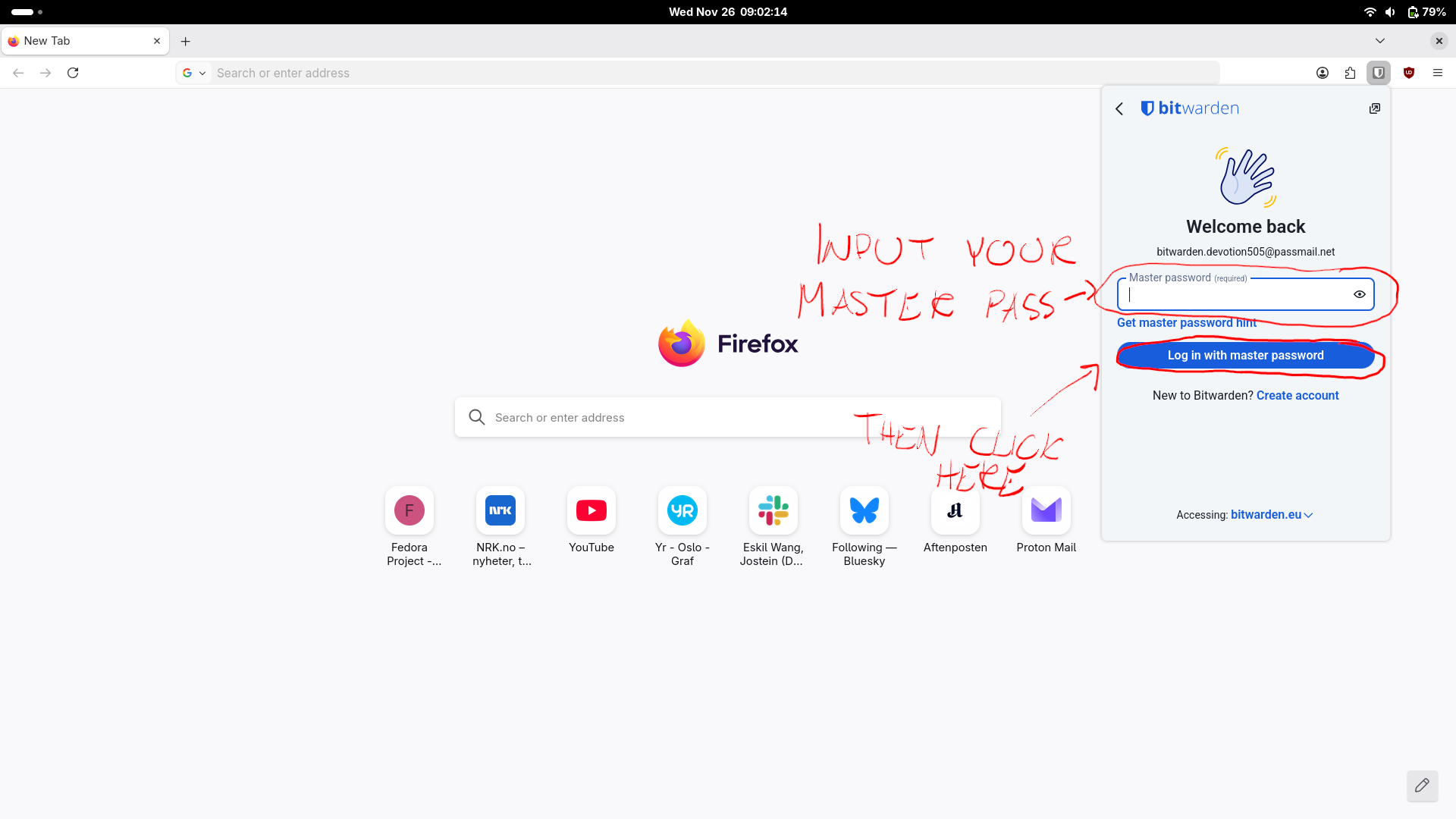The image size is (1456, 819).
Task: Open the uBlock Origin extension icon
Action: coord(1408,73)
